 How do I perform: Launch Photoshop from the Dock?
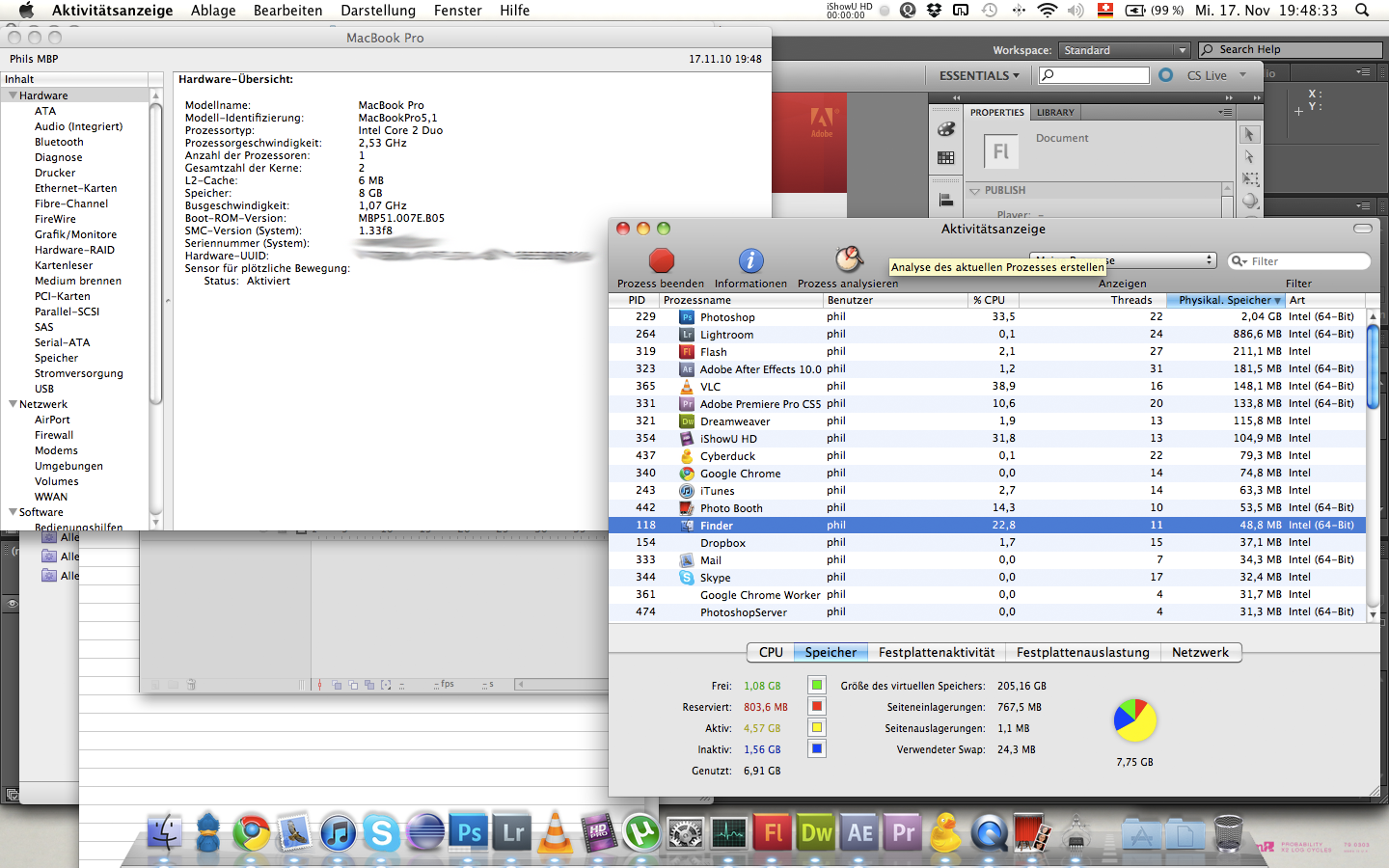pyautogui.click(x=469, y=832)
